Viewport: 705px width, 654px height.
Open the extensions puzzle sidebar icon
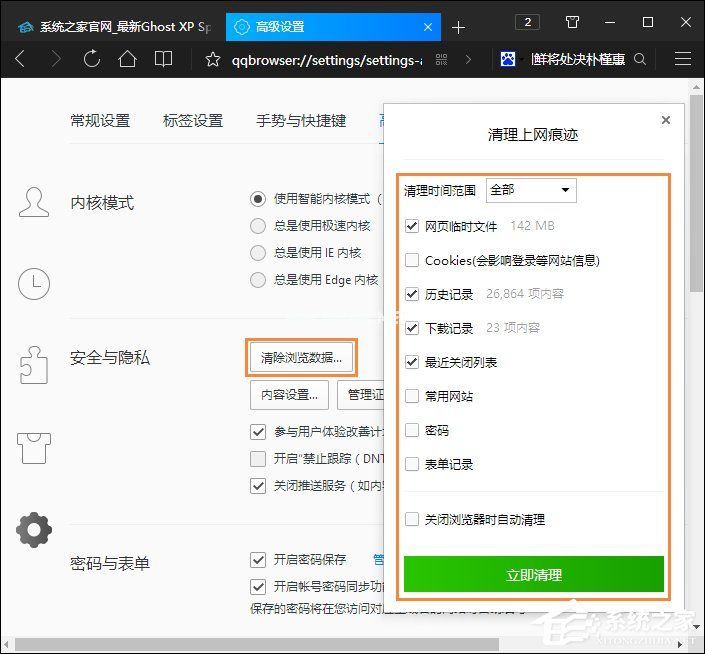coord(34,365)
